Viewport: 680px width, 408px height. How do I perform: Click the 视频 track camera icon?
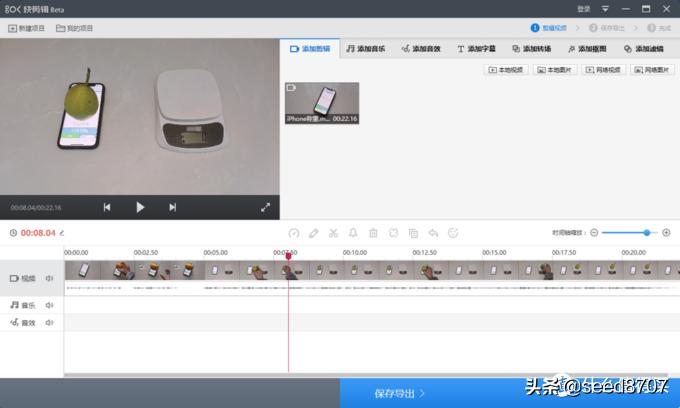[x=14, y=278]
